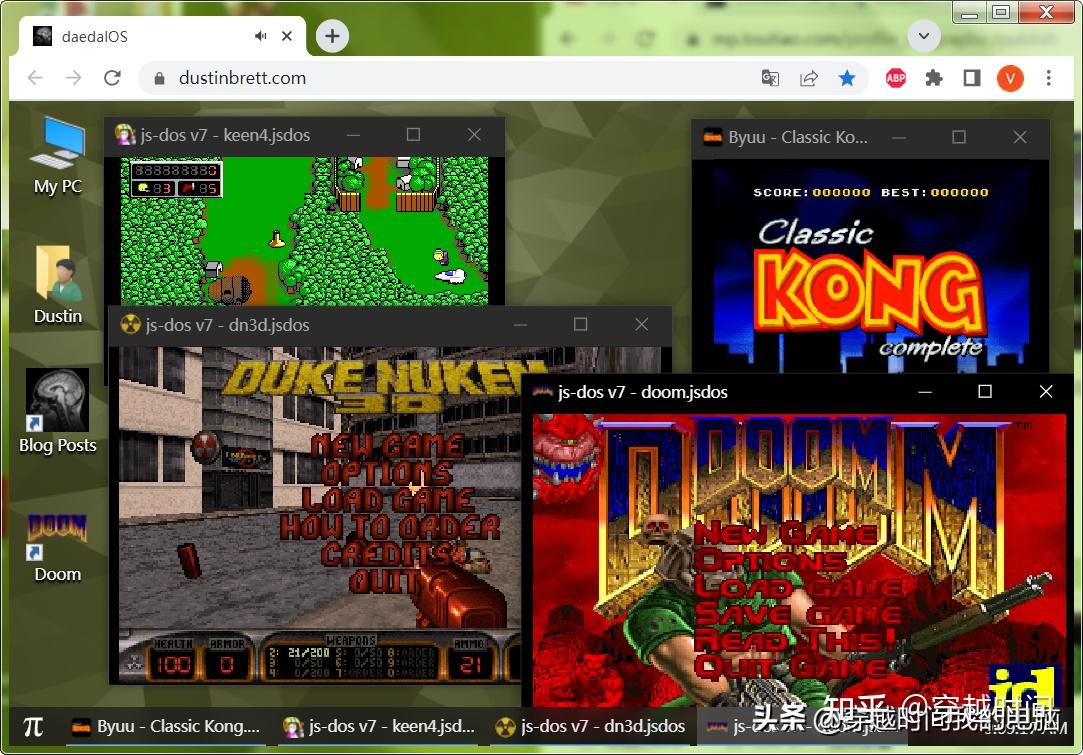Open the profile avatar menu
Screen dimensions: 1083x755
pos(1010,78)
